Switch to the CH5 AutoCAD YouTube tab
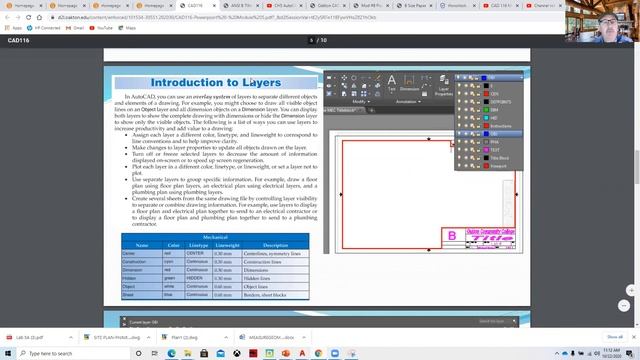 (x=283, y=6)
